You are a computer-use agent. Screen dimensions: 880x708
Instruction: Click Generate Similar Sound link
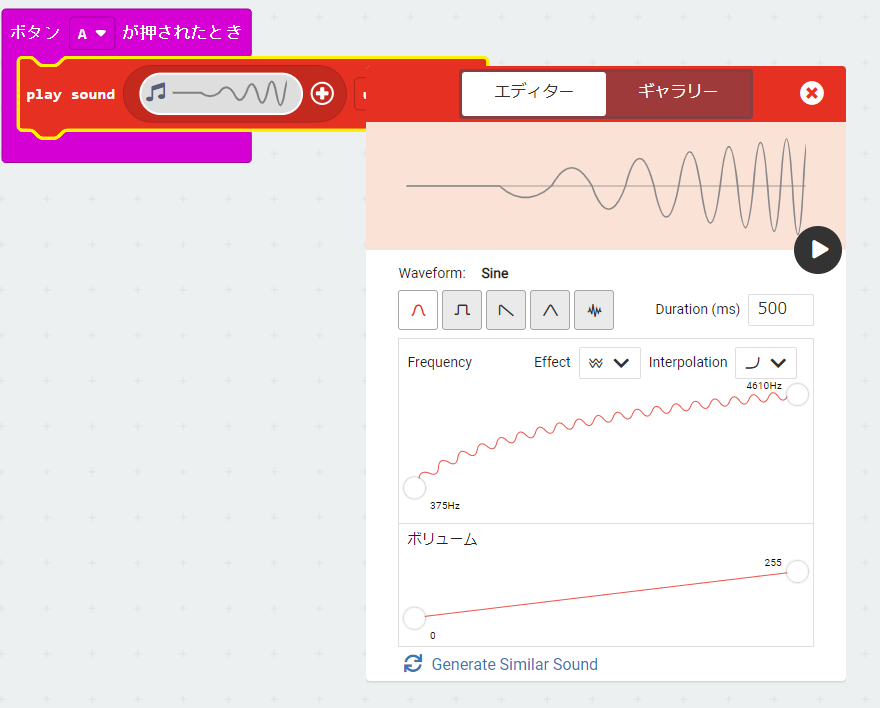click(514, 664)
